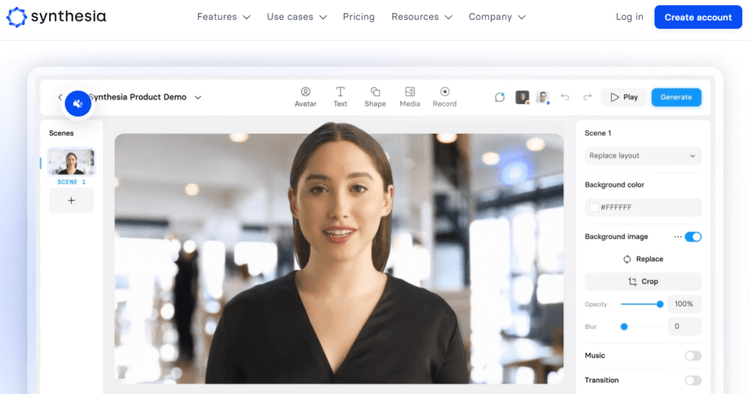The height and width of the screenshot is (394, 750).
Task: Open the comments bubble icon
Action: click(x=500, y=97)
